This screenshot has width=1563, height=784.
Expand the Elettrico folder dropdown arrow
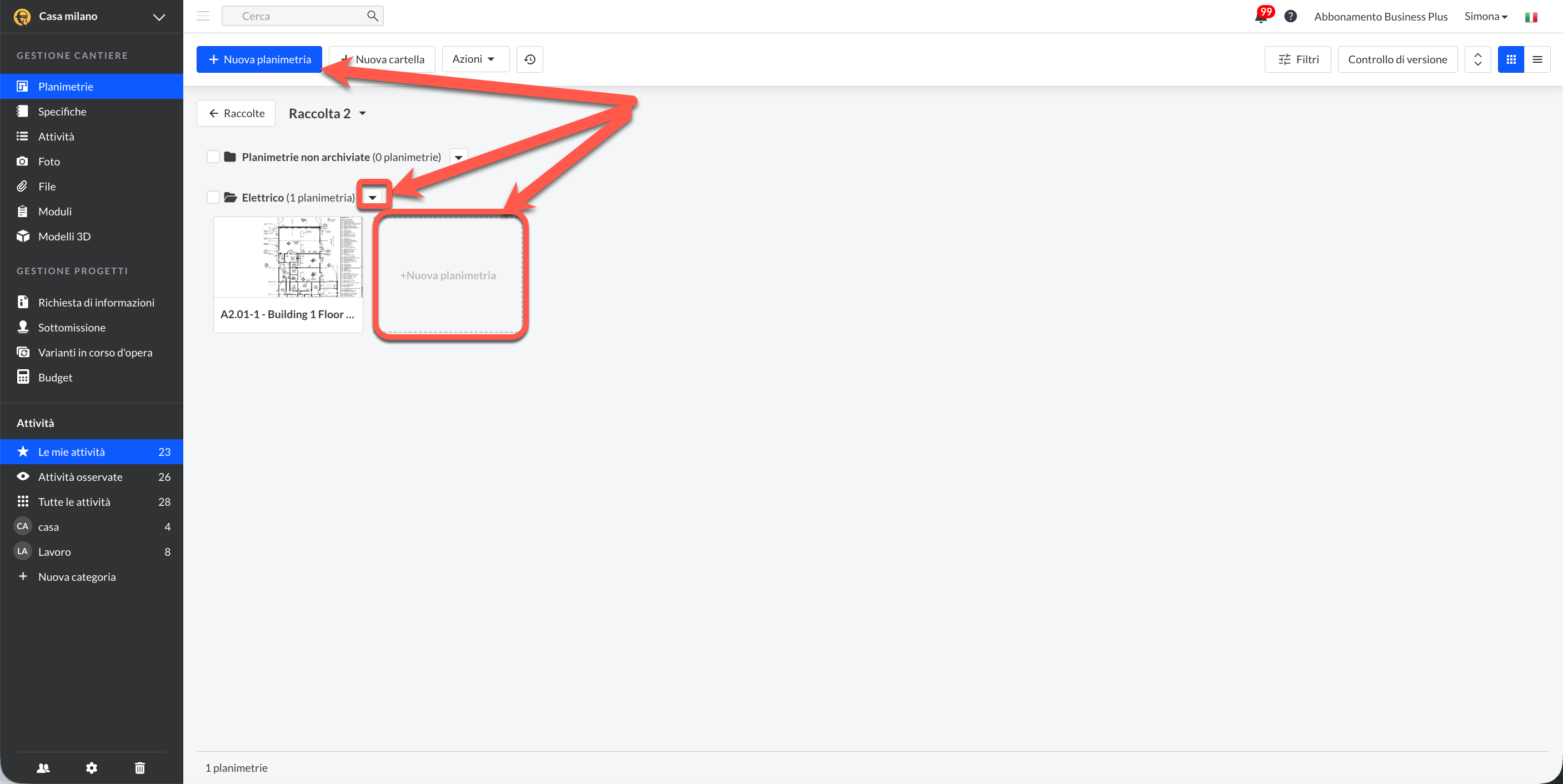pos(373,198)
